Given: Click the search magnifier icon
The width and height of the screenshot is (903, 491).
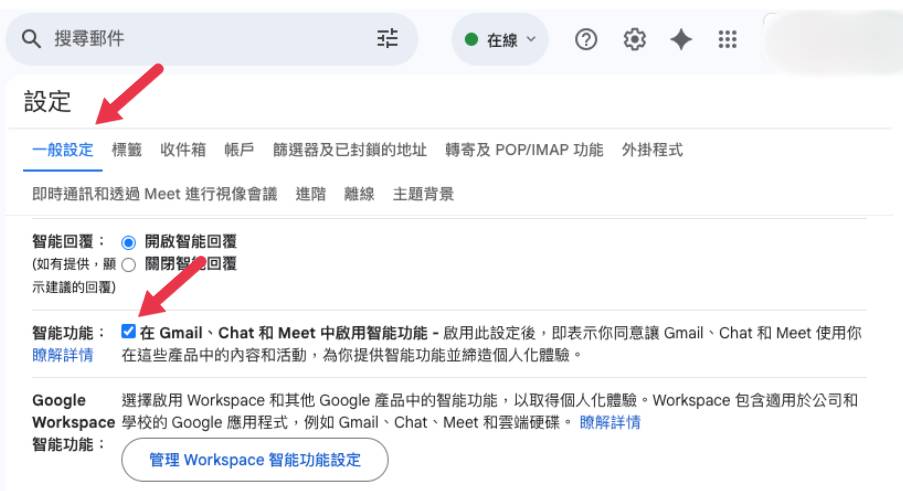Looking at the screenshot, I should tap(31, 39).
